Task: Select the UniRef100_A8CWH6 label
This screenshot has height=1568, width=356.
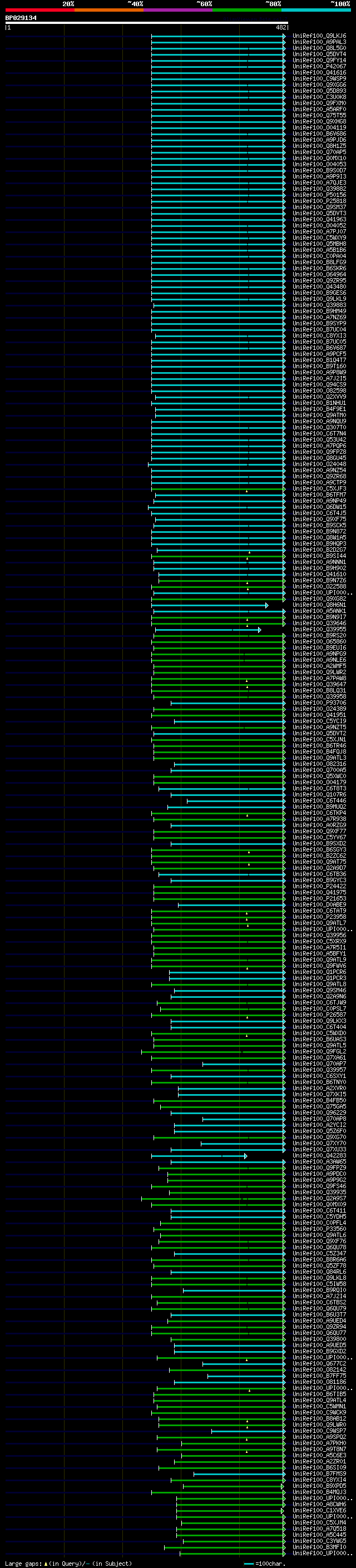Action: (319, 1504)
